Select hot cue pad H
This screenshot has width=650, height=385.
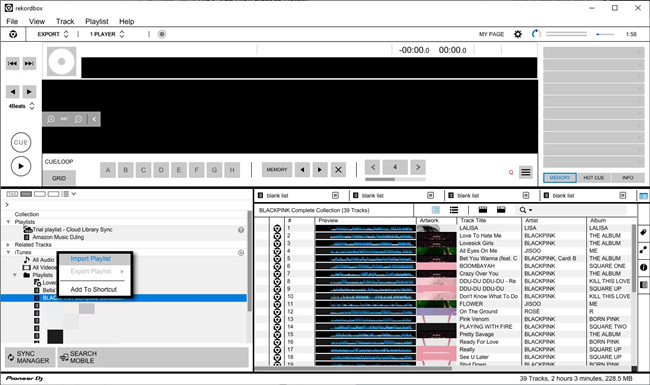(232, 170)
